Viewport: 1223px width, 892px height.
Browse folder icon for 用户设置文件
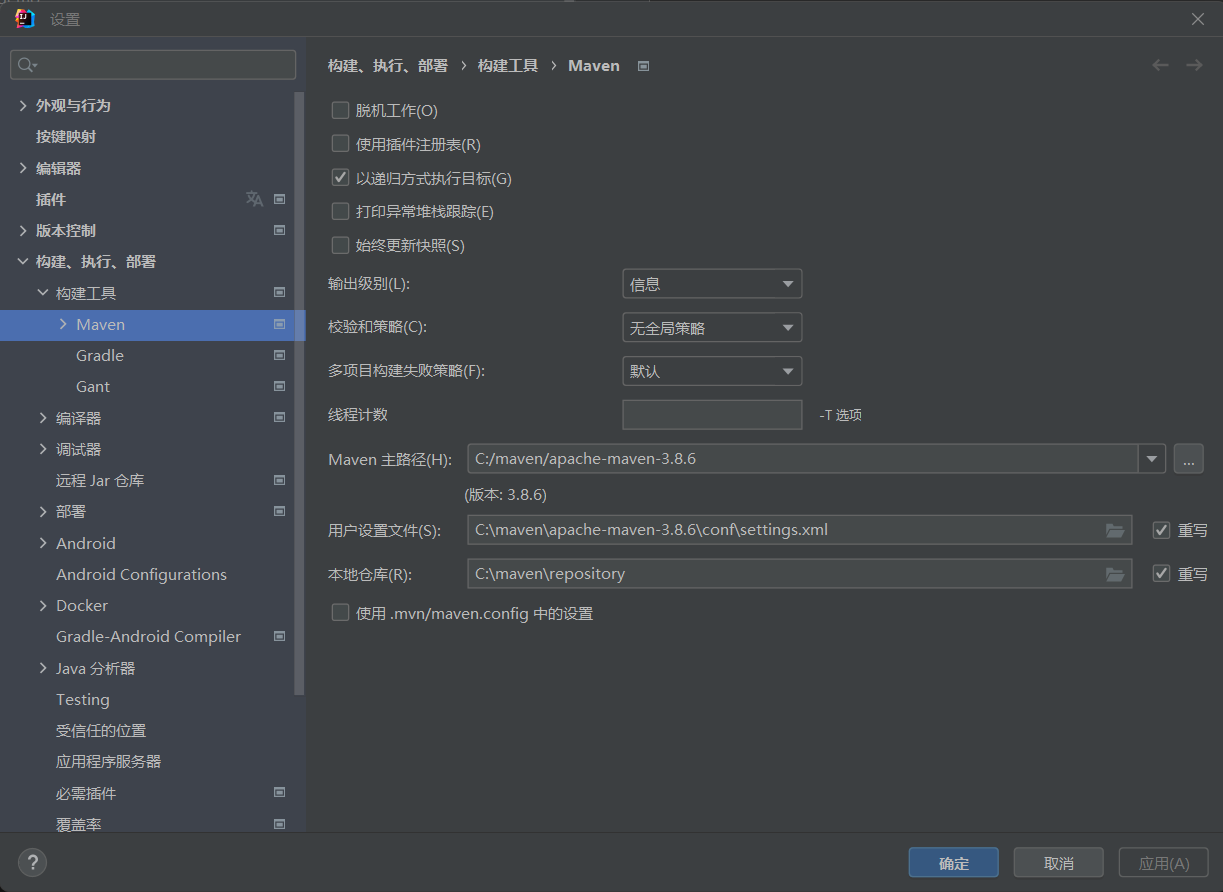point(1115,530)
